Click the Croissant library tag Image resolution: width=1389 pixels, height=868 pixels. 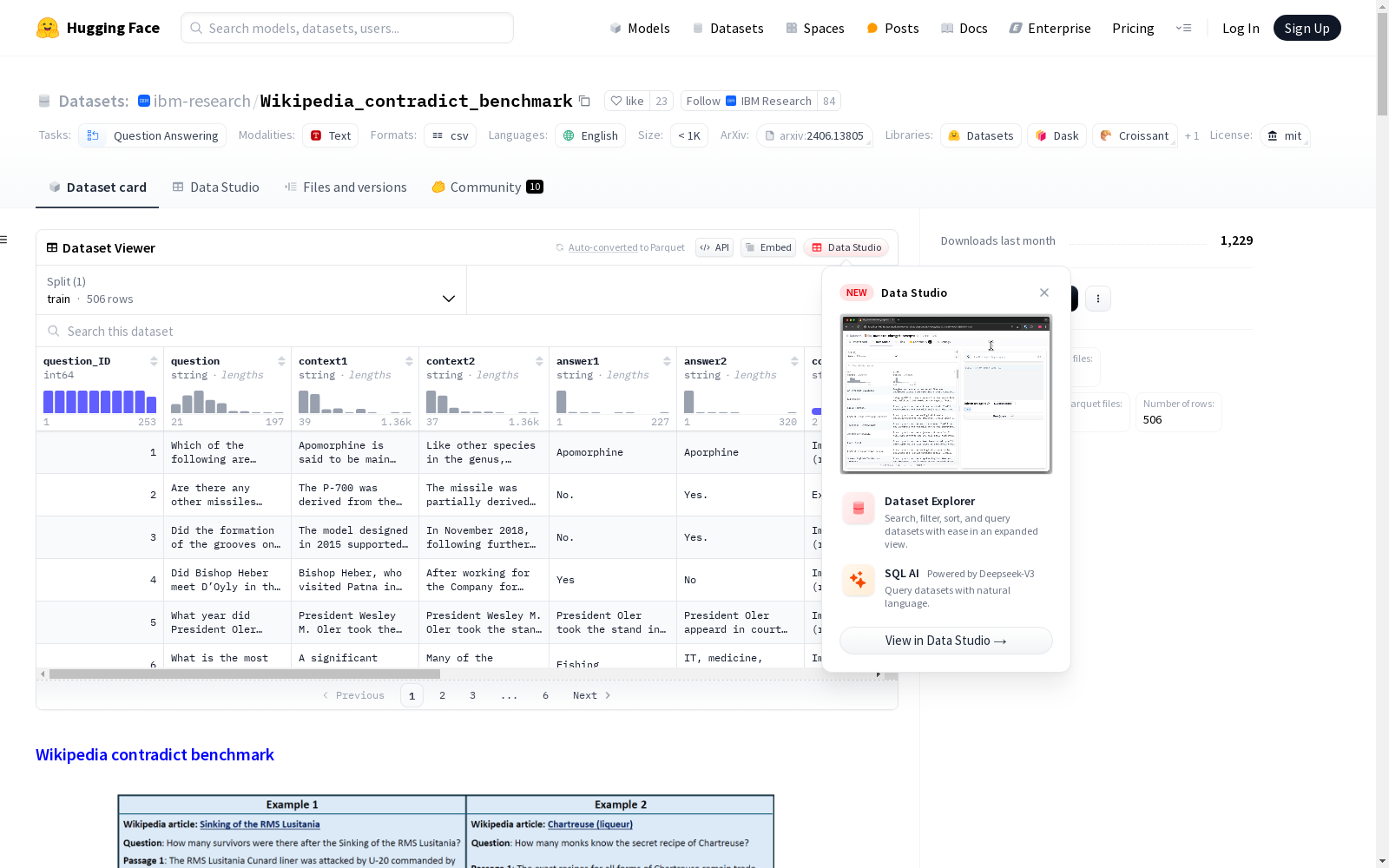(1135, 135)
